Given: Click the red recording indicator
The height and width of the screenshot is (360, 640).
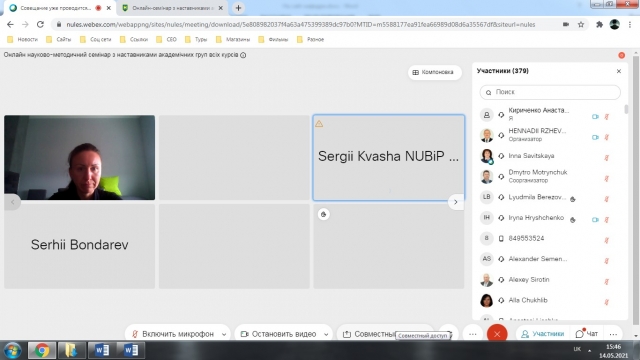Looking at the screenshot, I should point(622,55).
